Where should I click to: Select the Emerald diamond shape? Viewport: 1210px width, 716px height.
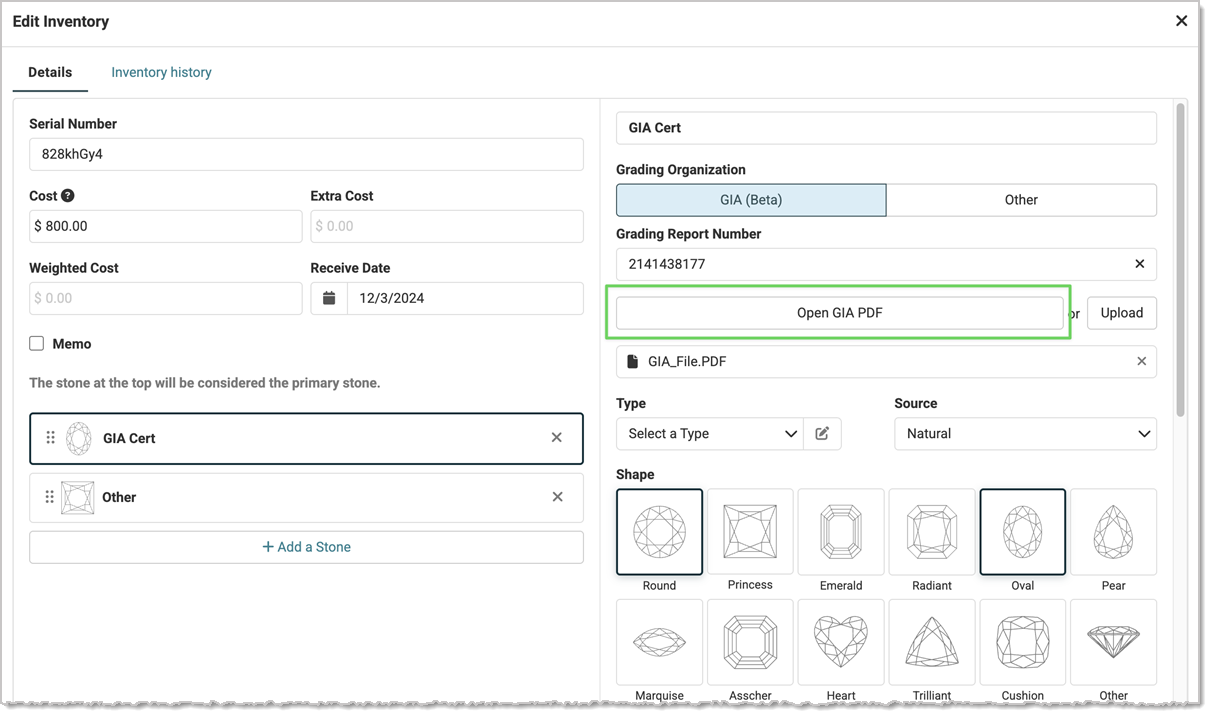coord(841,532)
